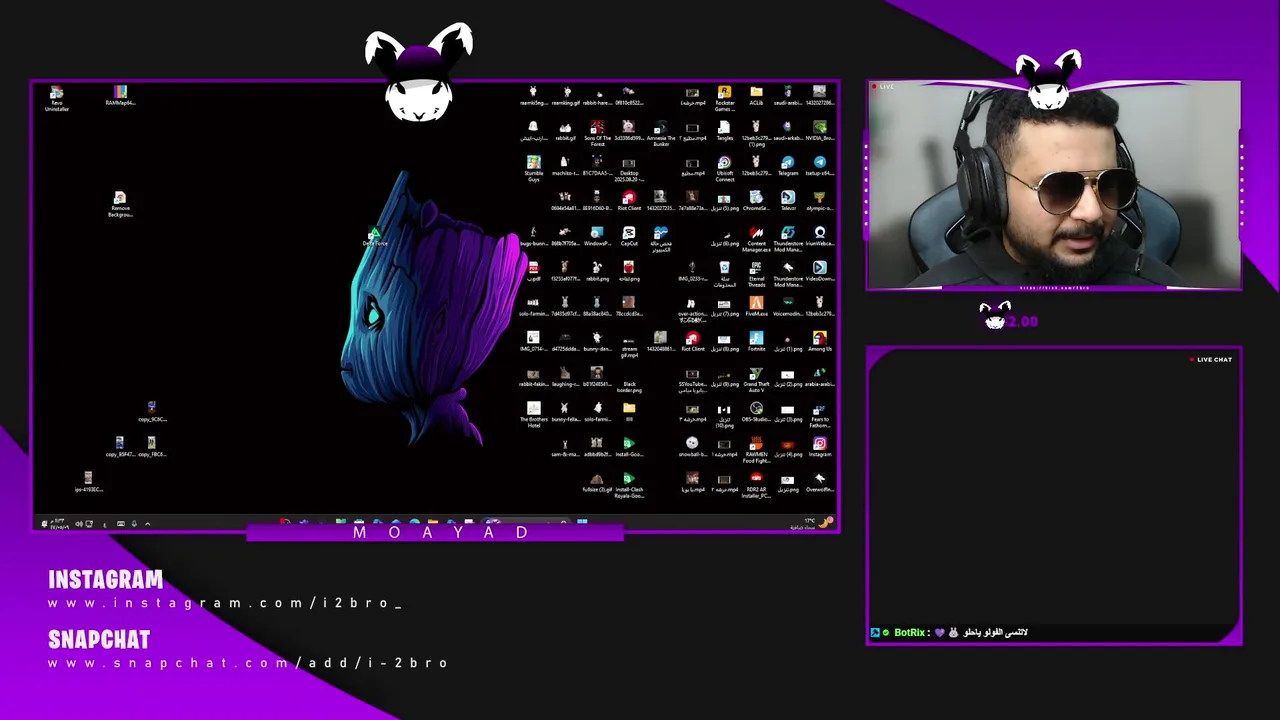
Task: Open the VideoDownloader desktop icon
Action: tap(820, 272)
